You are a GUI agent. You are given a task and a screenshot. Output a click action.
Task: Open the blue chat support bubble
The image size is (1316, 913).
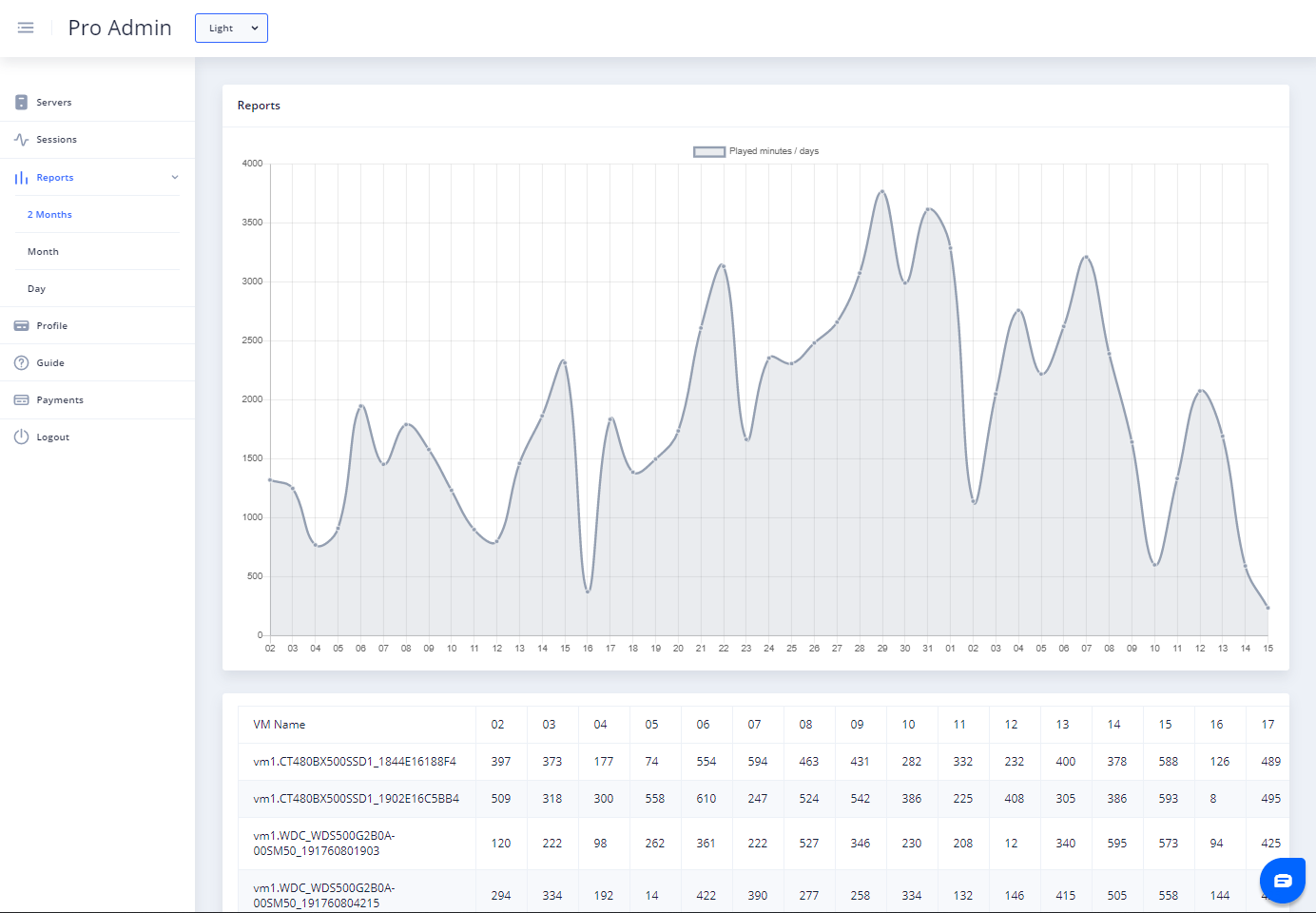pyautogui.click(x=1283, y=881)
